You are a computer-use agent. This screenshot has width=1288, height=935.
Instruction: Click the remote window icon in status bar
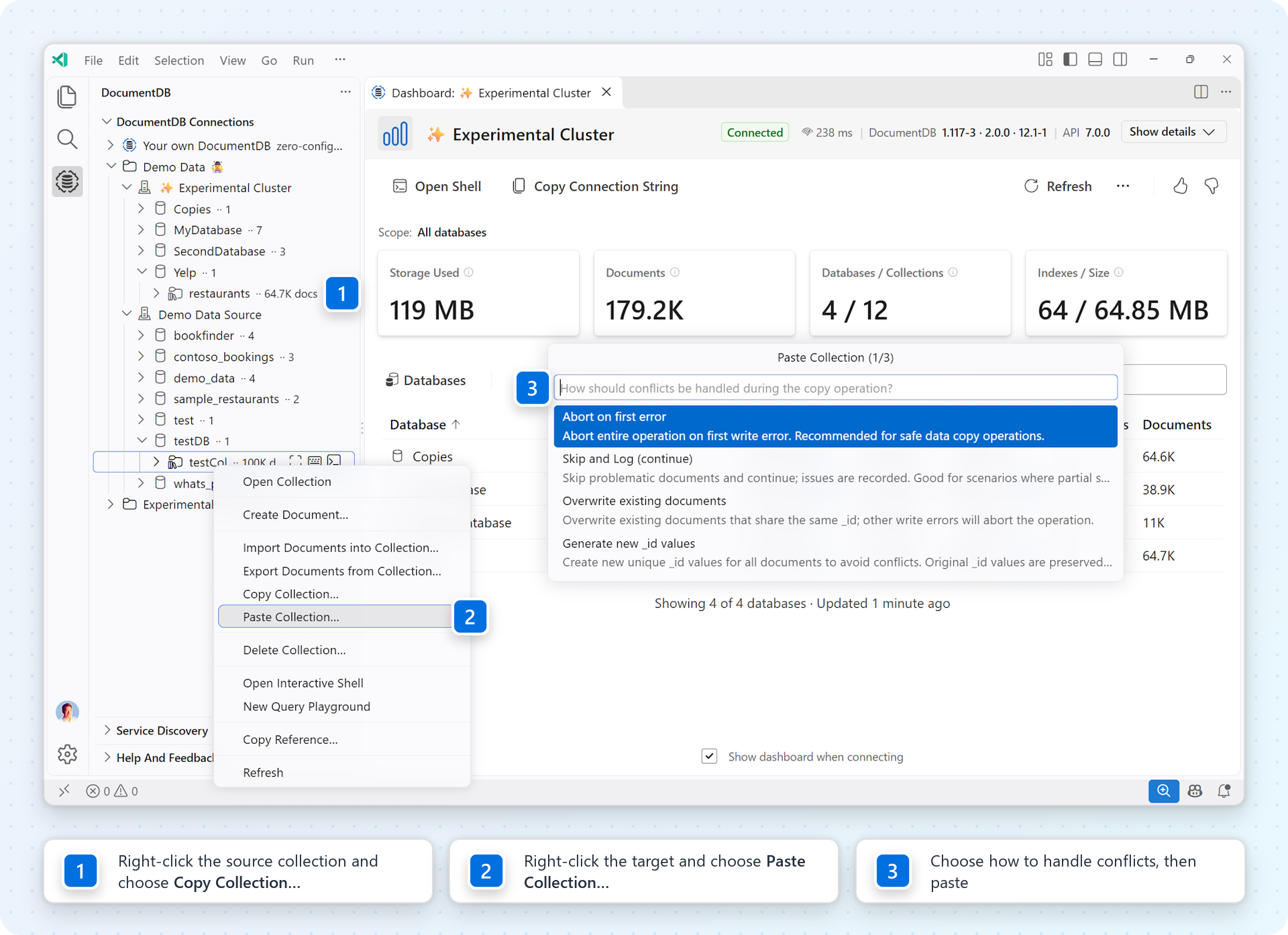64,791
